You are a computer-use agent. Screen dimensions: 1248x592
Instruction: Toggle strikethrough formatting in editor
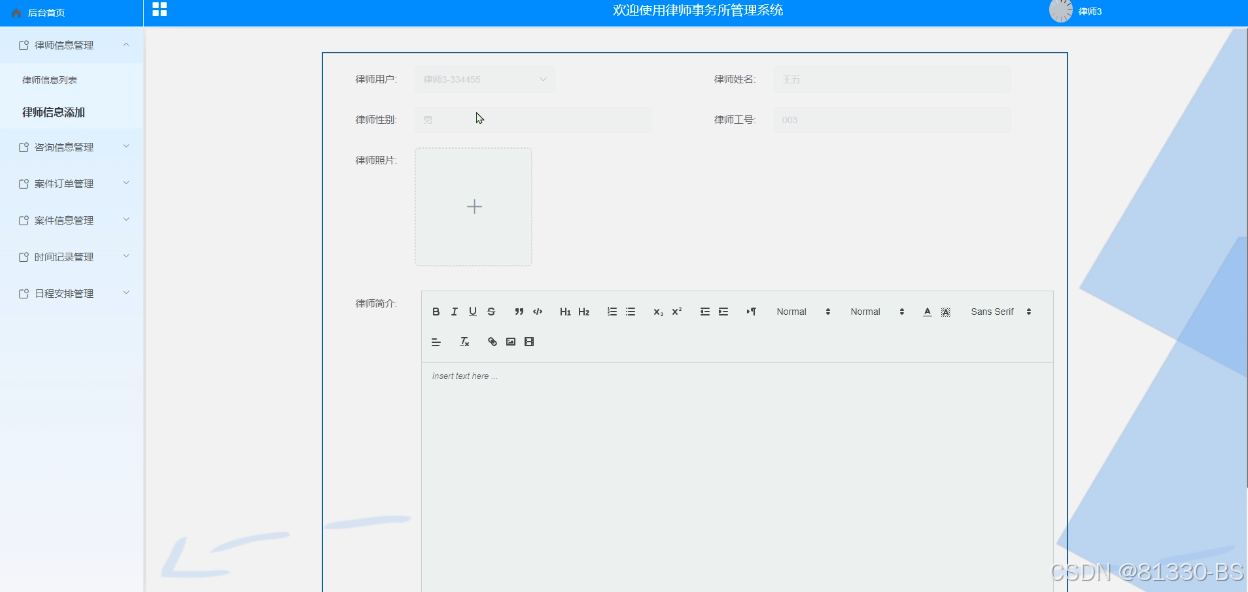491,312
